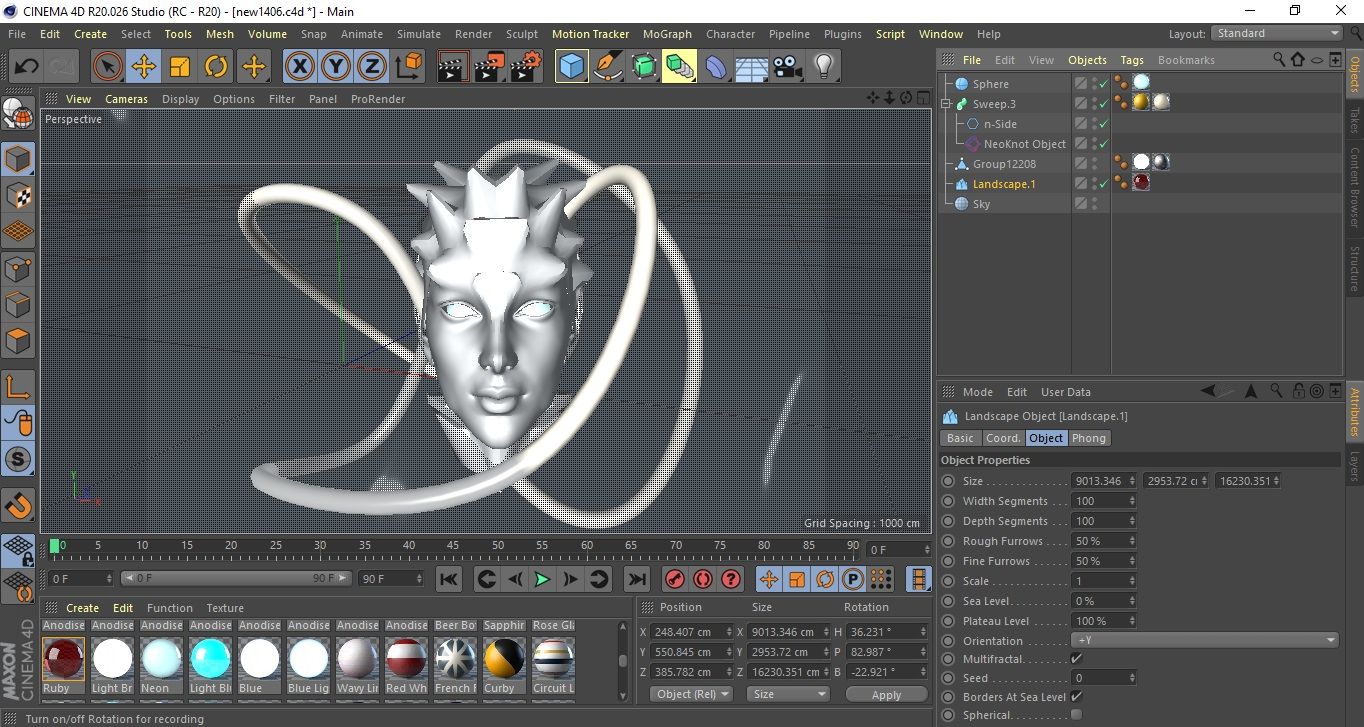The width and height of the screenshot is (1364, 727).
Task: Collapse the Sweep.3 object tree
Action: click(946, 104)
